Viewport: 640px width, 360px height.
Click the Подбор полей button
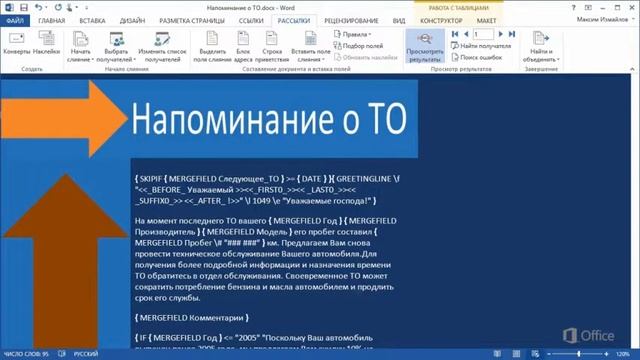point(358,46)
